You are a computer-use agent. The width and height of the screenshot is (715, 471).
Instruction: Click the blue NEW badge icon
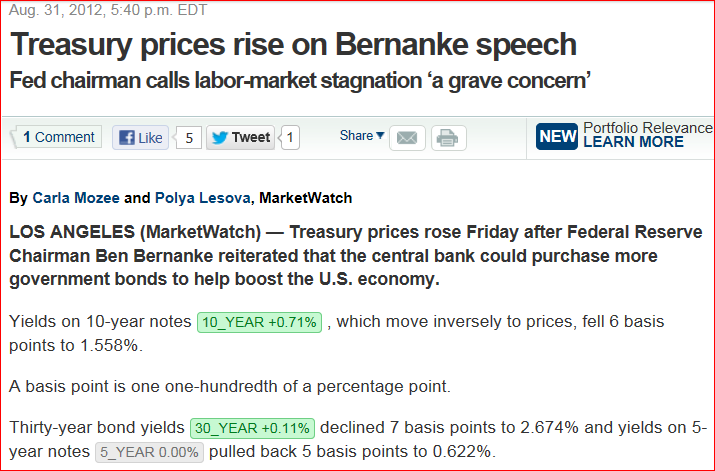tap(557, 136)
